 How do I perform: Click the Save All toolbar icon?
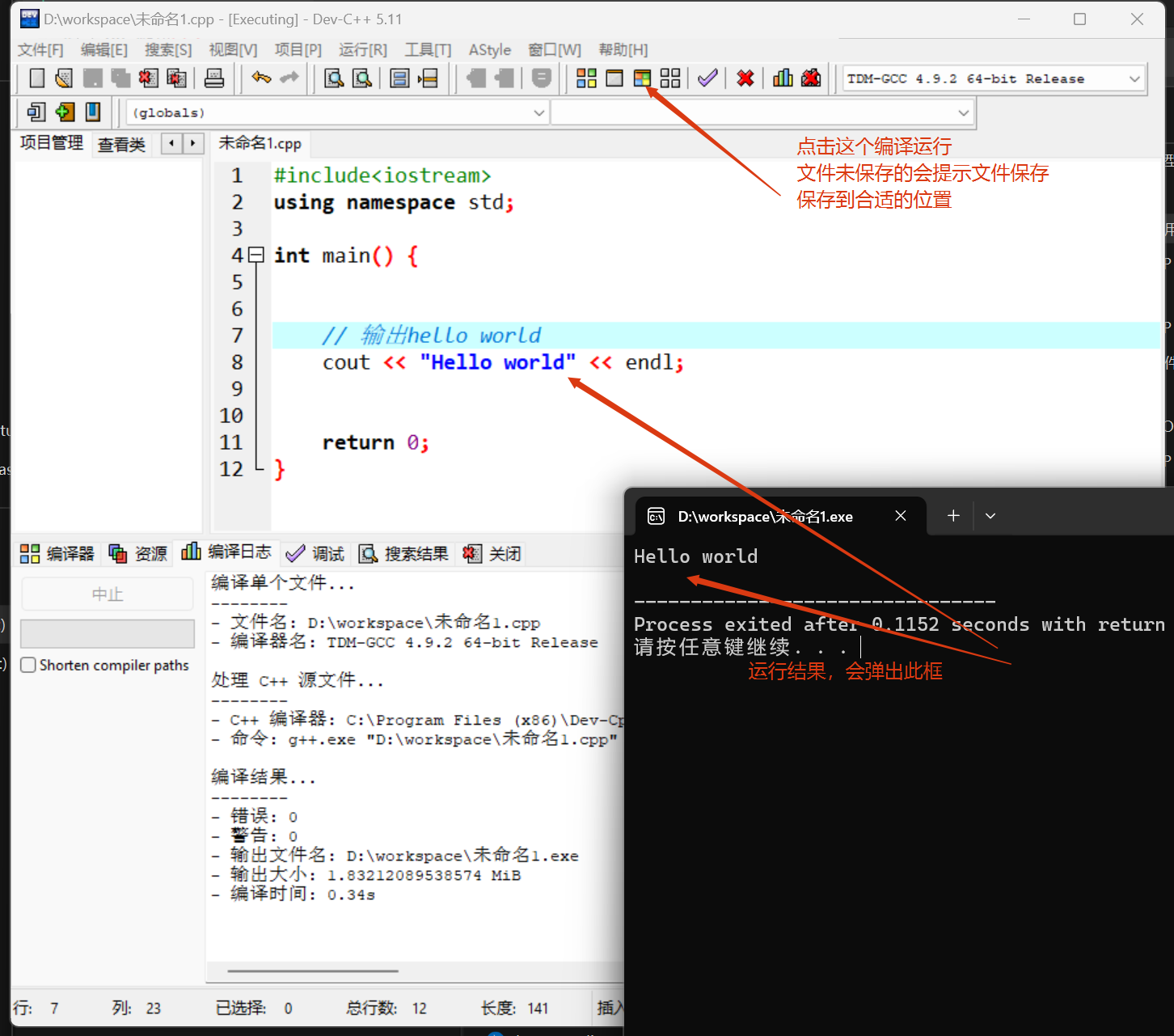click(x=120, y=78)
